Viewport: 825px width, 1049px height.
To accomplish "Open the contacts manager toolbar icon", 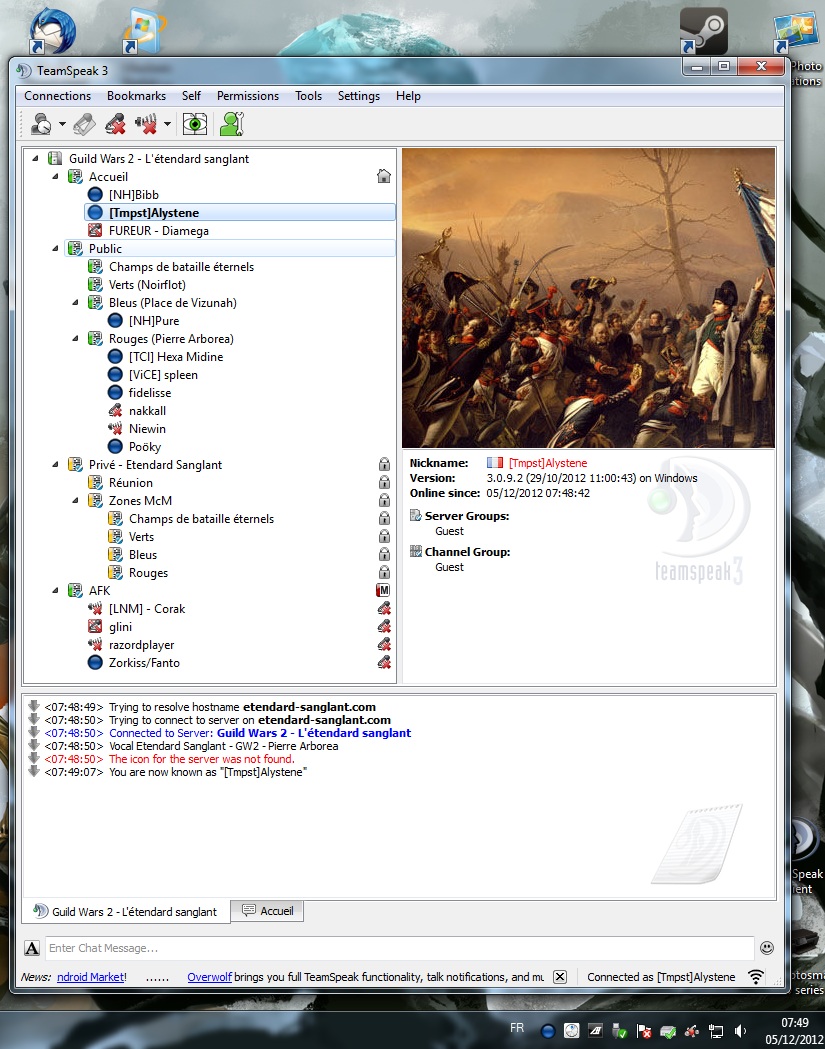I will point(232,124).
